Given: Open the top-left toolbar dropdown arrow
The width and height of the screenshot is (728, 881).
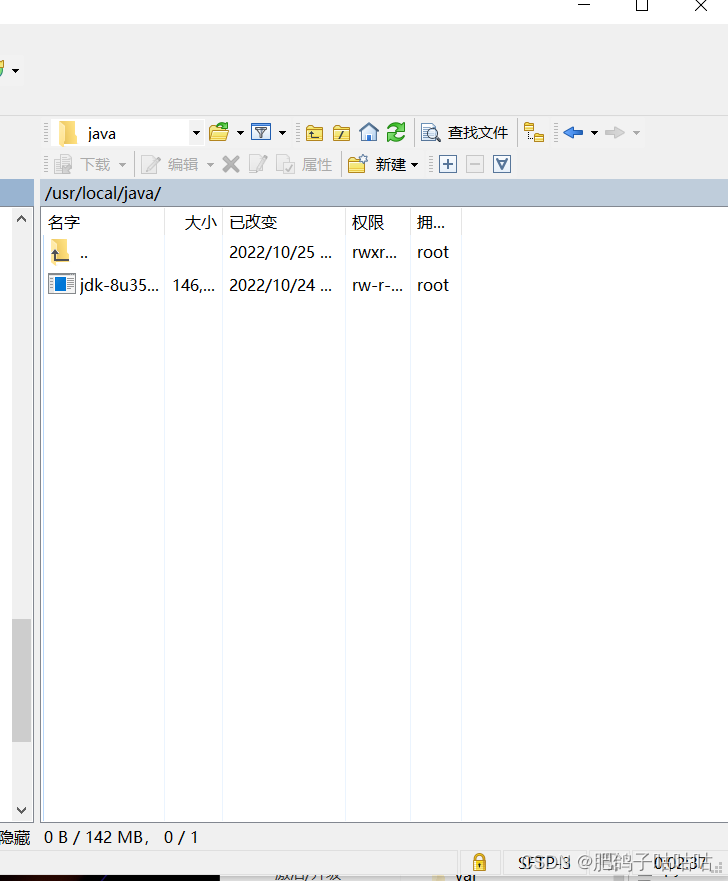Looking at the screenshot, I should point(16,71).
